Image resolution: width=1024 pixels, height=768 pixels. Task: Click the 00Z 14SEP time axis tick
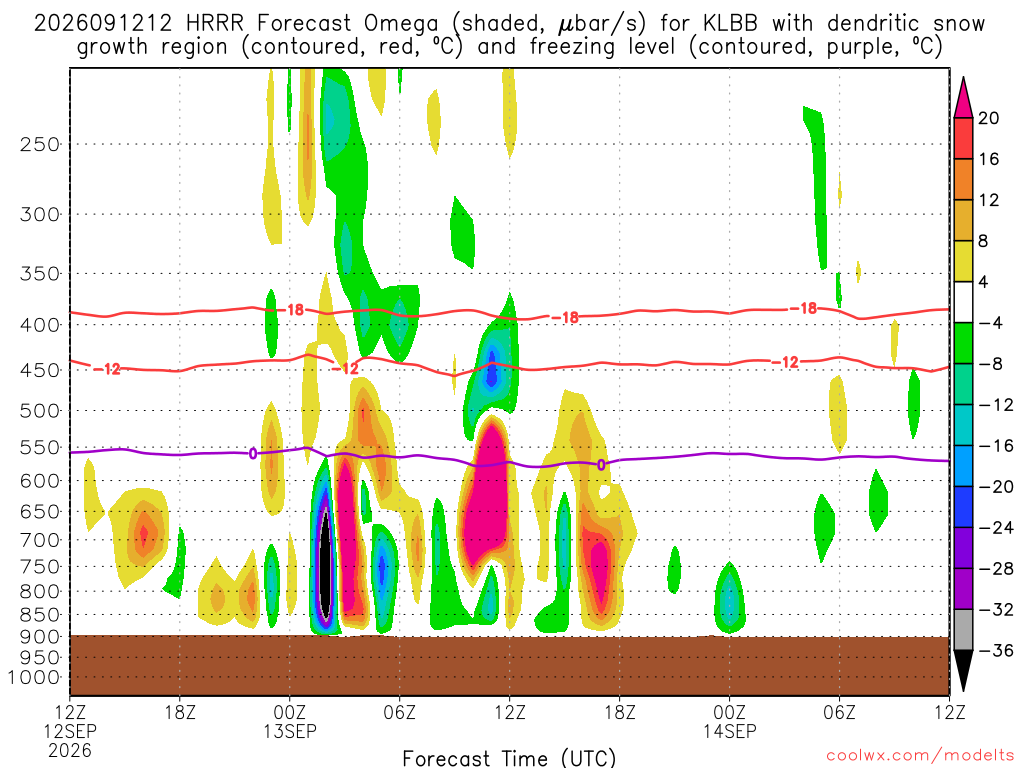pyautogui.click(x=729, y=721)
